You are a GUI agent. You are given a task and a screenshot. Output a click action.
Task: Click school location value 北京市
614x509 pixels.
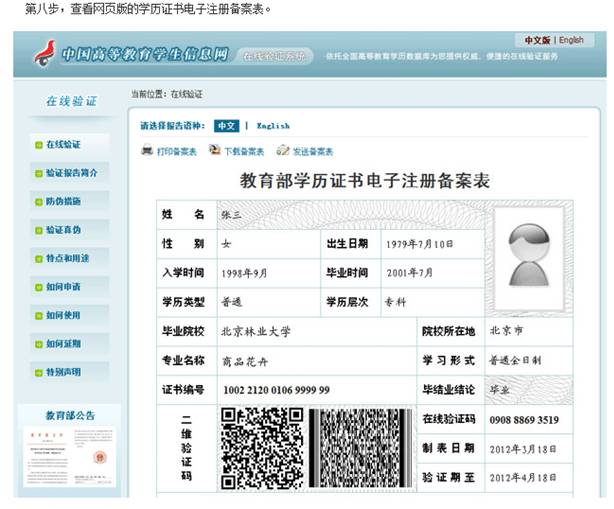[x=506, y=331]
